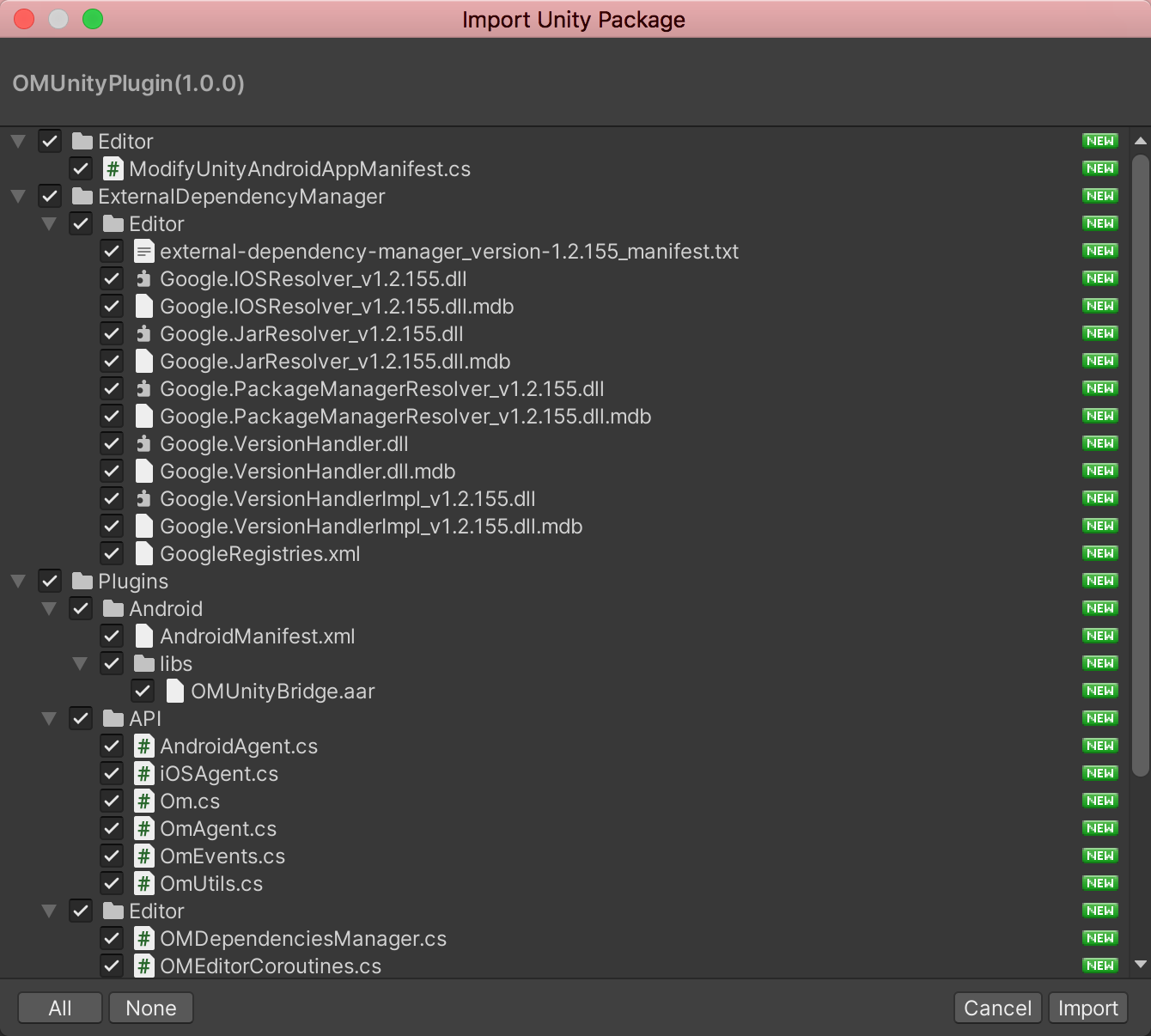Click the file icon for Google.IOSResolver_v1.2.155.dll.mdb
Viewport: 1151px width, 1036px height.
[144, 307]
